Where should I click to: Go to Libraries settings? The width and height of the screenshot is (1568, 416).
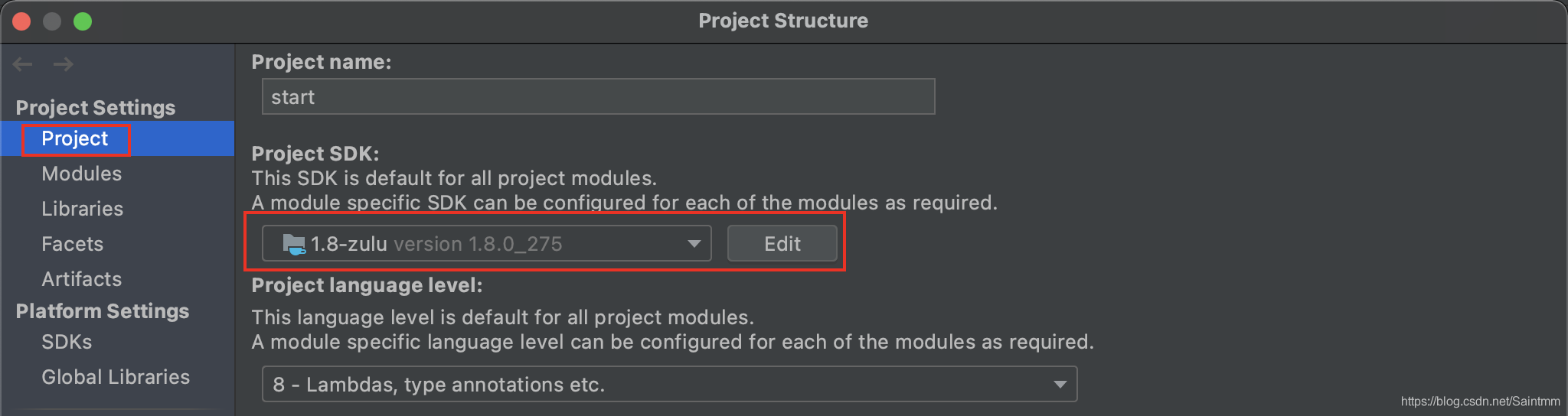tap(82, 209)
